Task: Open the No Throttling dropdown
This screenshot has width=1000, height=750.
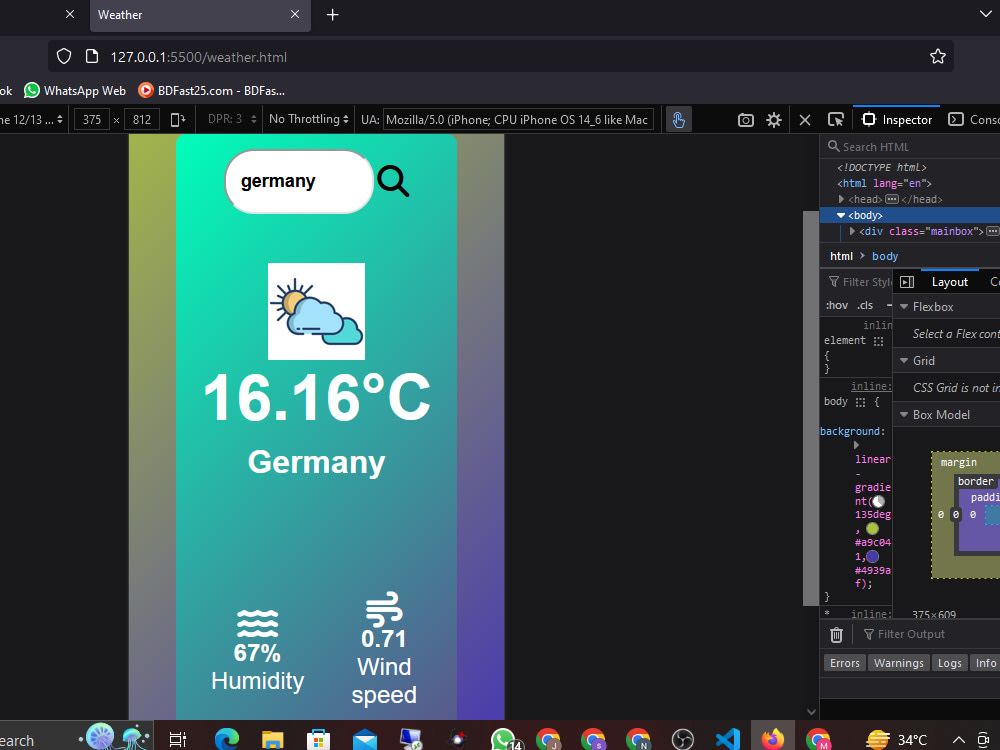Action: pyautogui.click(x=308, y=119)
